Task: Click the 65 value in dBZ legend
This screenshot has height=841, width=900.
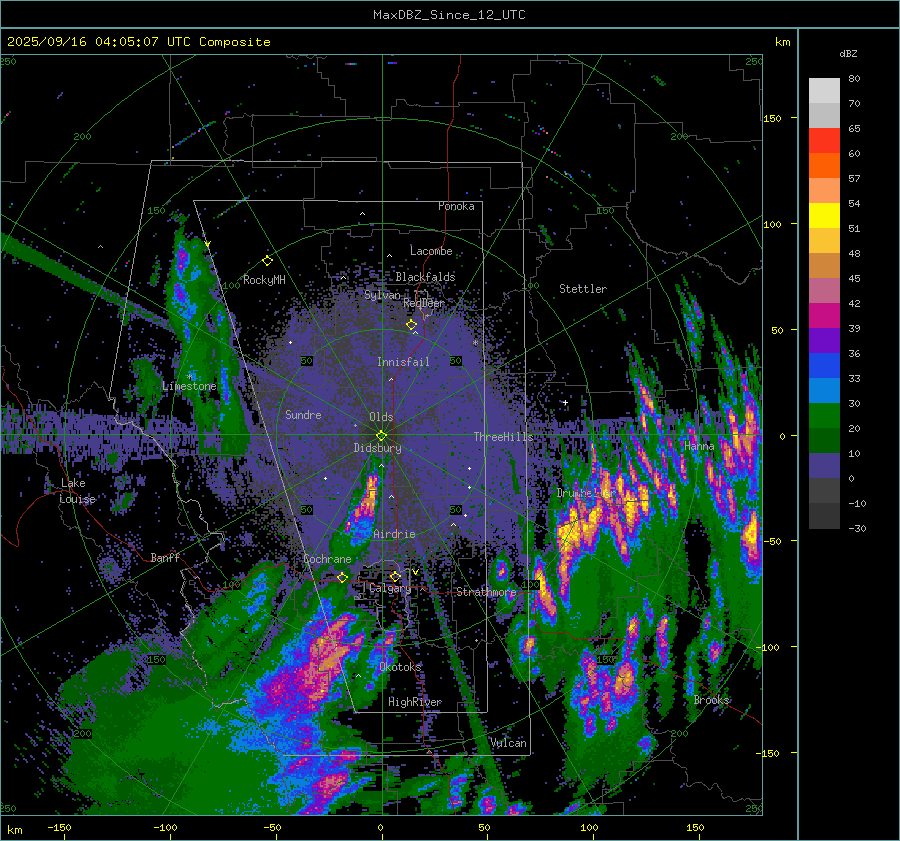Action: [x=854, y=129]
